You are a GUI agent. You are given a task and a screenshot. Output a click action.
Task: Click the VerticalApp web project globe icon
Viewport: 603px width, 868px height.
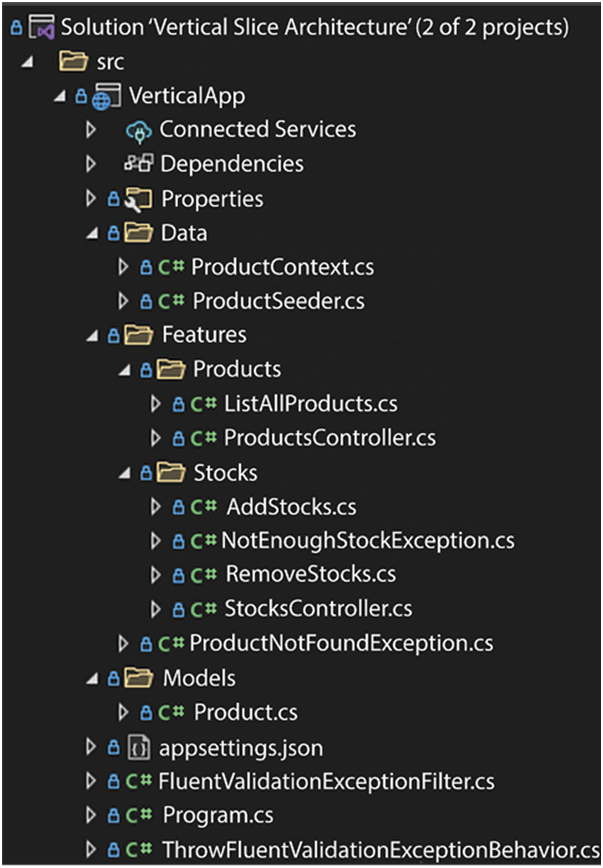[x=106, y=97]
